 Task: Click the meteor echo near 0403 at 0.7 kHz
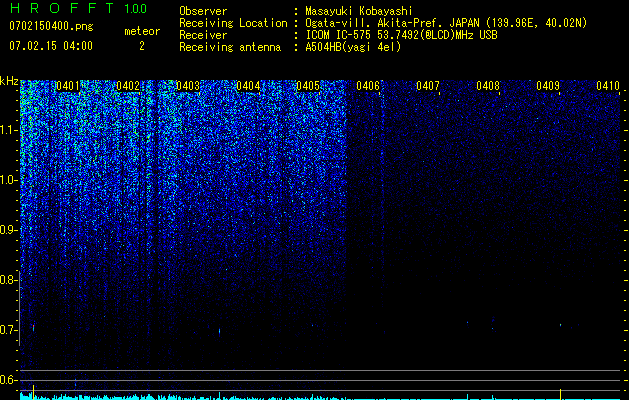click(219, 331)
